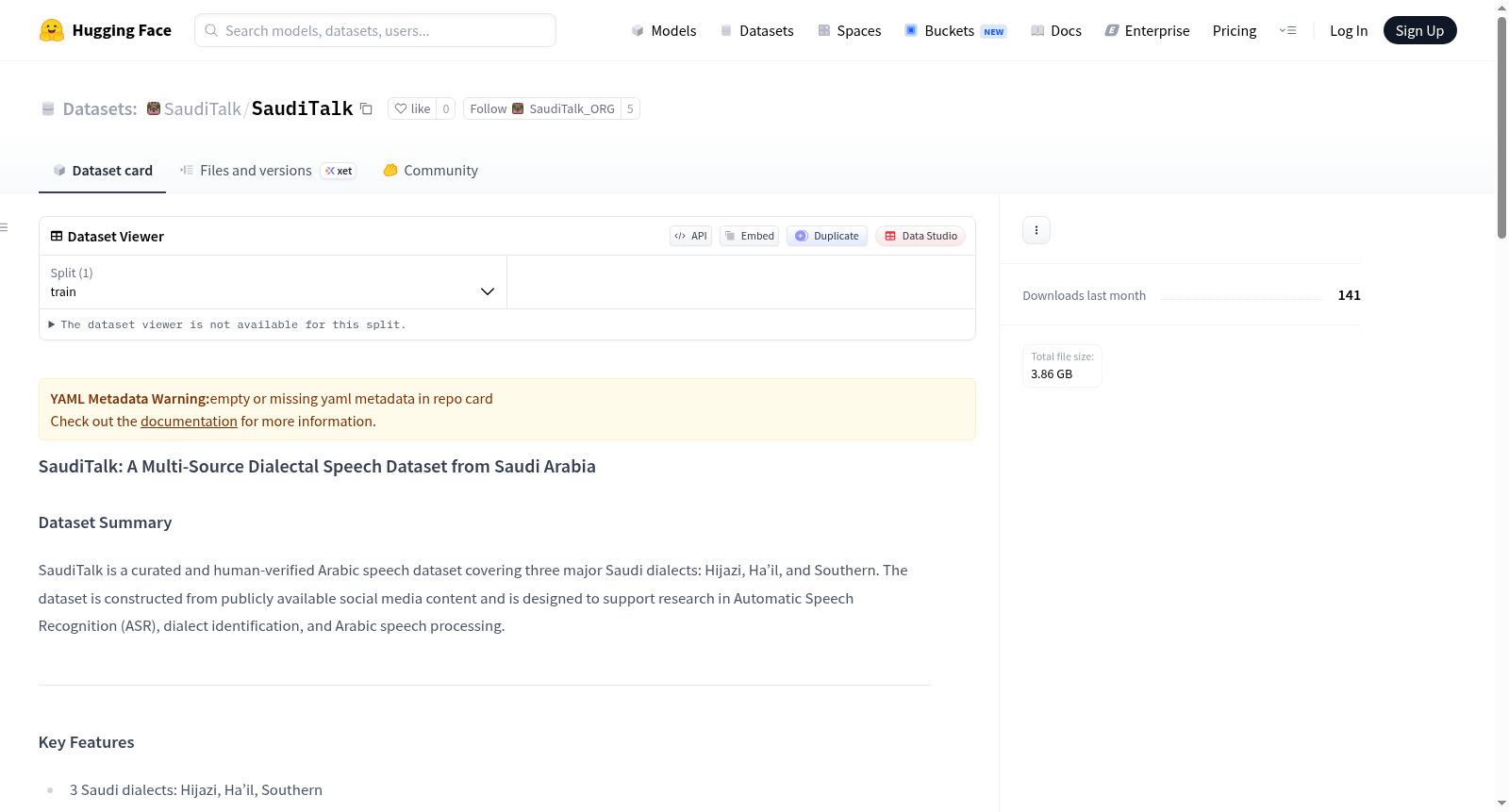Viewport: 1509px width, 812px height.
Task: Expand the dataset viewer not available message
Action: pyautogui.click(x=227, y=324)
